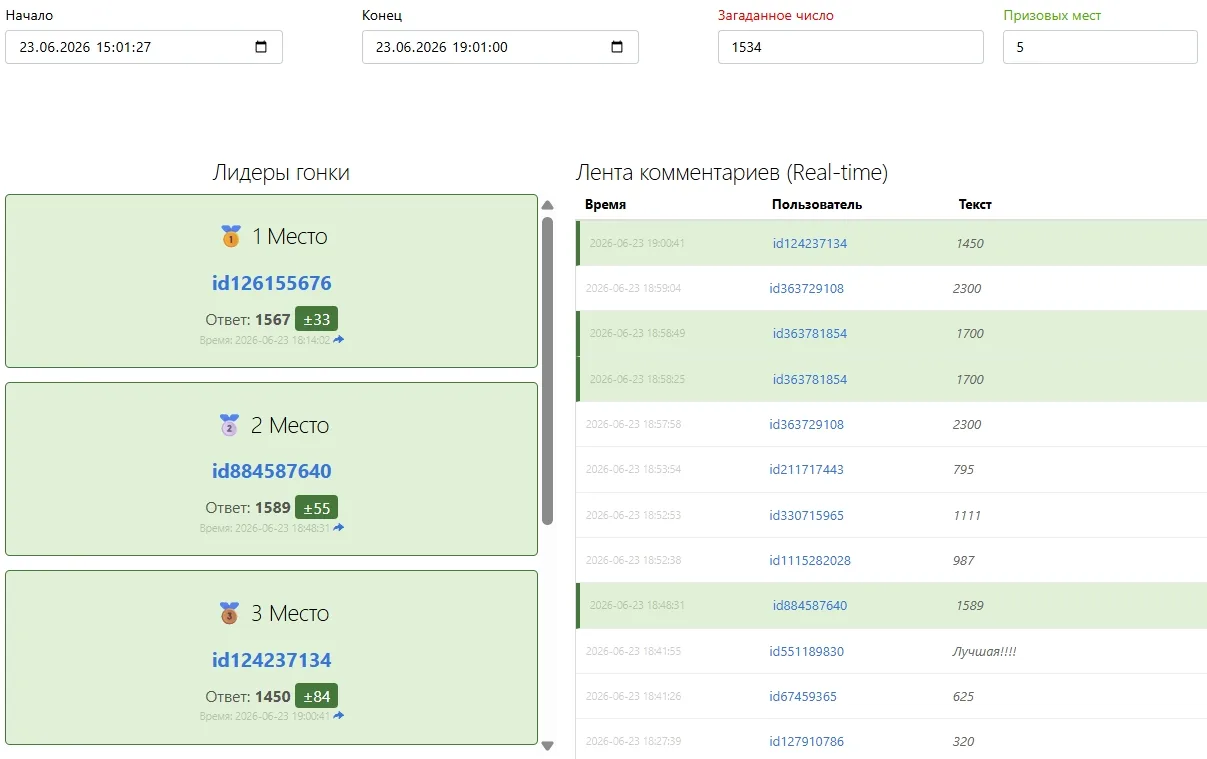Open user link id1115282028
This screenshot has width=1207, height=759.
[x=810, y=561]
